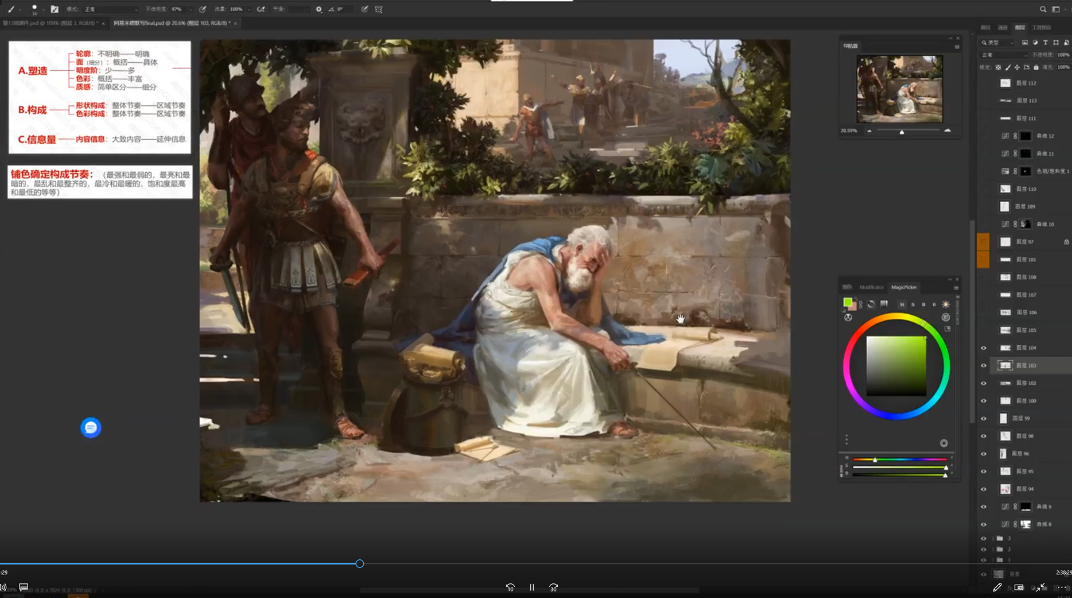The image size is (1072, 598).
Task: Enable airbrush build-up icon
Action: [x=261, y=10]
